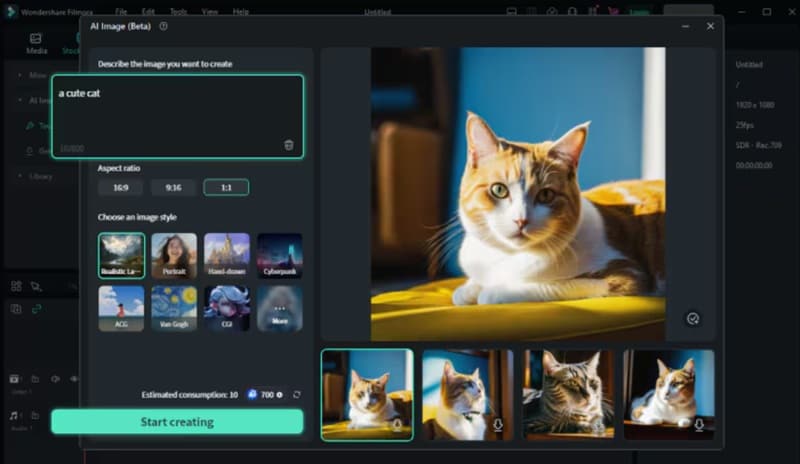Click the Filmora logo in title bar
Image resolution: width=800 pixels, height=464 pixels.
(x=10, y=11)
